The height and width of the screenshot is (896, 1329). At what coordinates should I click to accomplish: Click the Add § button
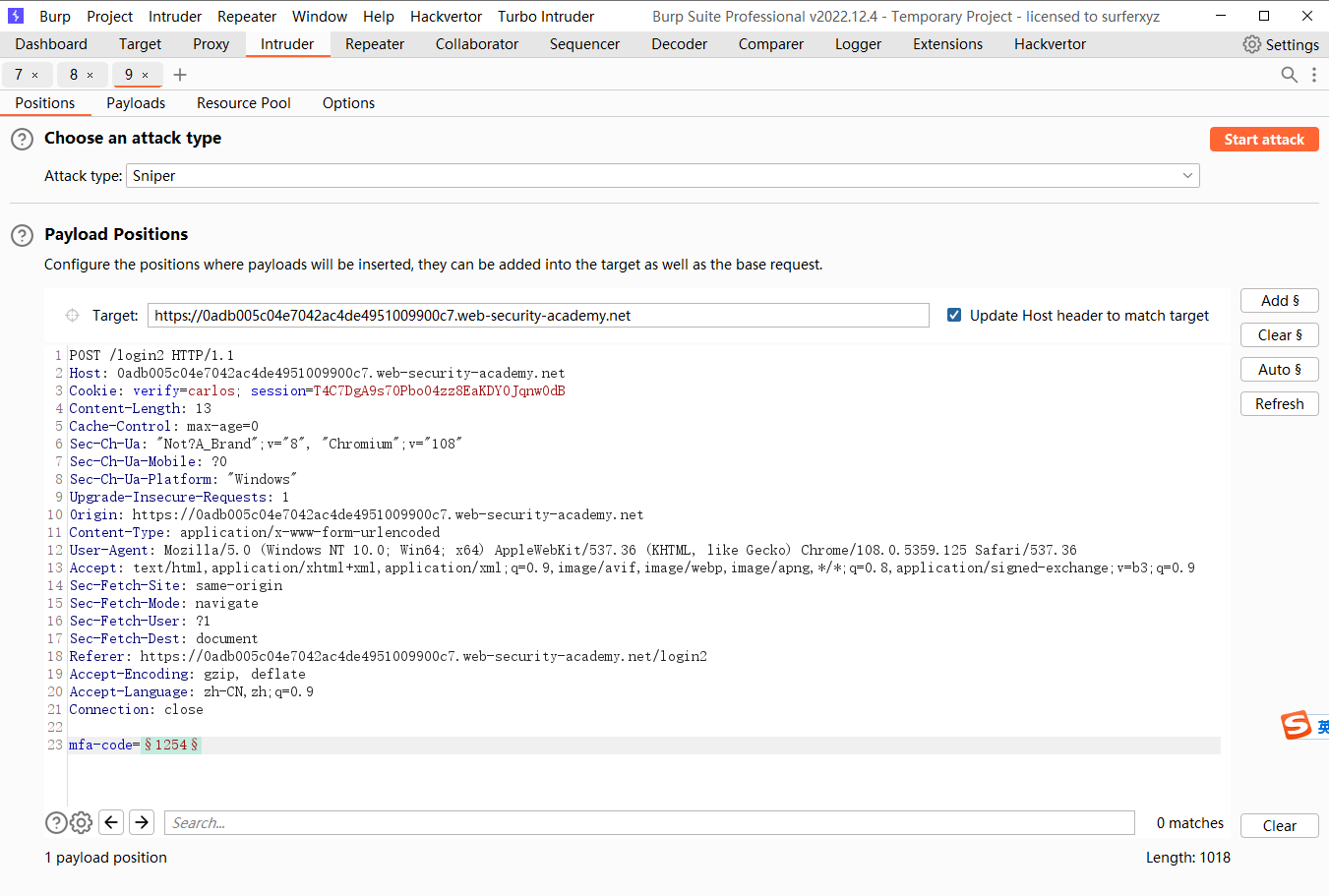tap(1280, 301)
